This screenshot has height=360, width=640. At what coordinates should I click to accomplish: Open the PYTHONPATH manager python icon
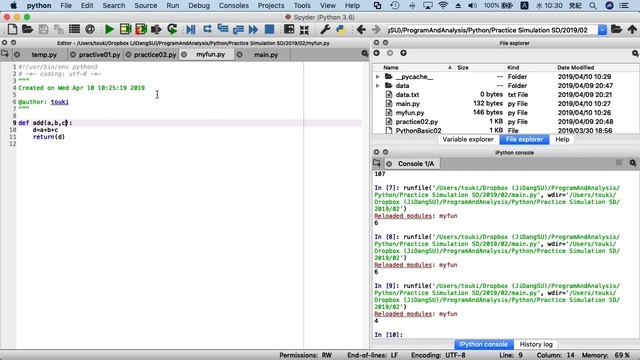point(341,29)
